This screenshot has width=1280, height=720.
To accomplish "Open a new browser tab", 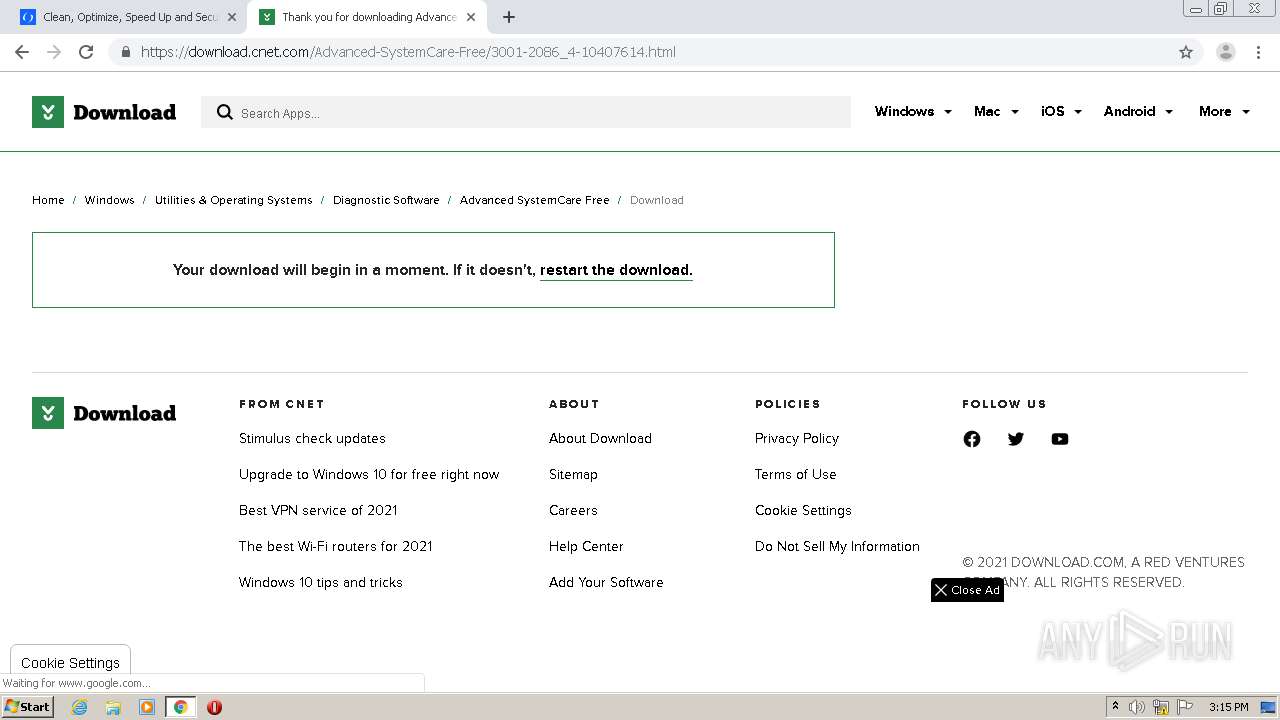I will pos(509,17).
